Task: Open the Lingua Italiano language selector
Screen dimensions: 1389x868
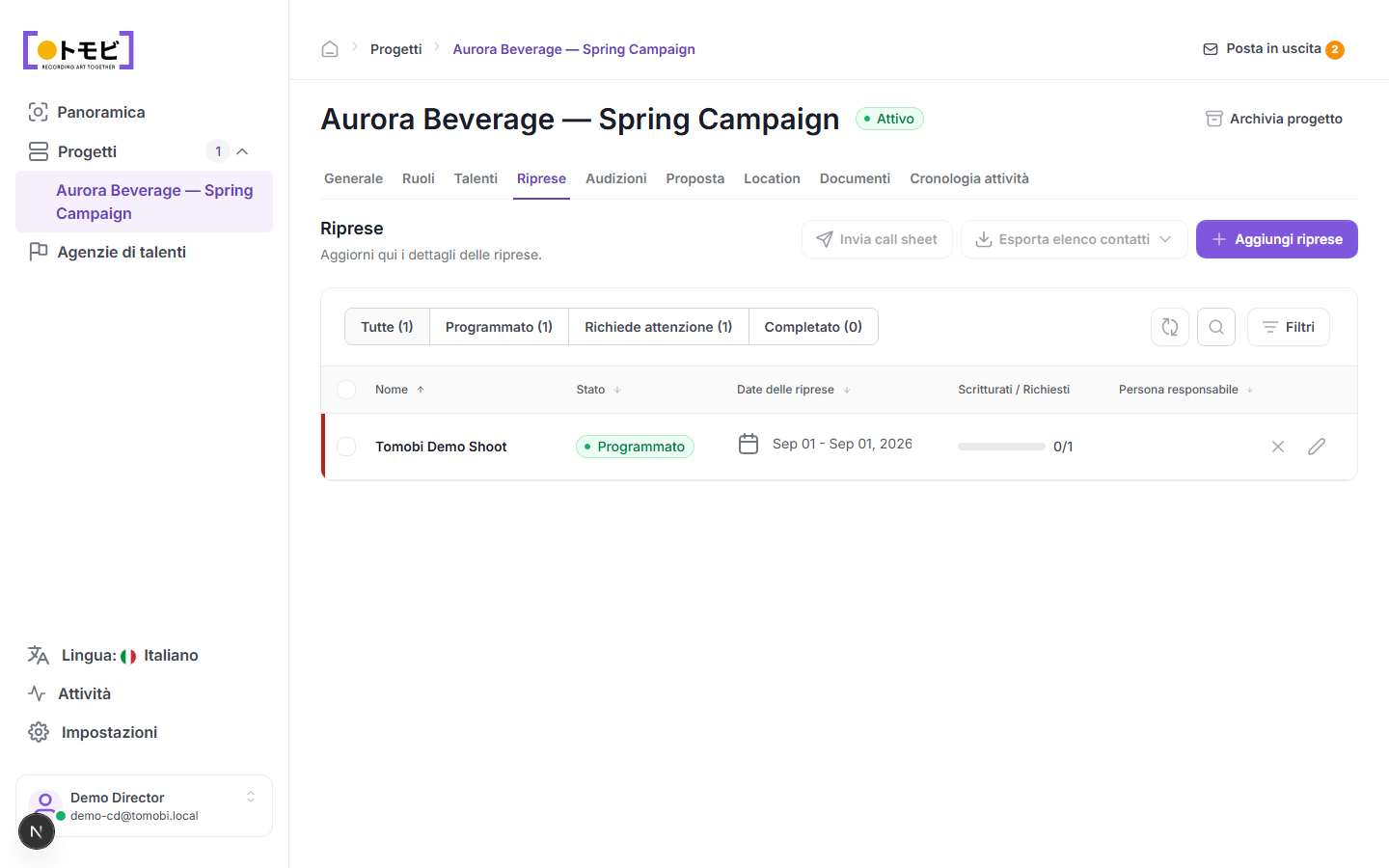Action: [x=113, y=655]
